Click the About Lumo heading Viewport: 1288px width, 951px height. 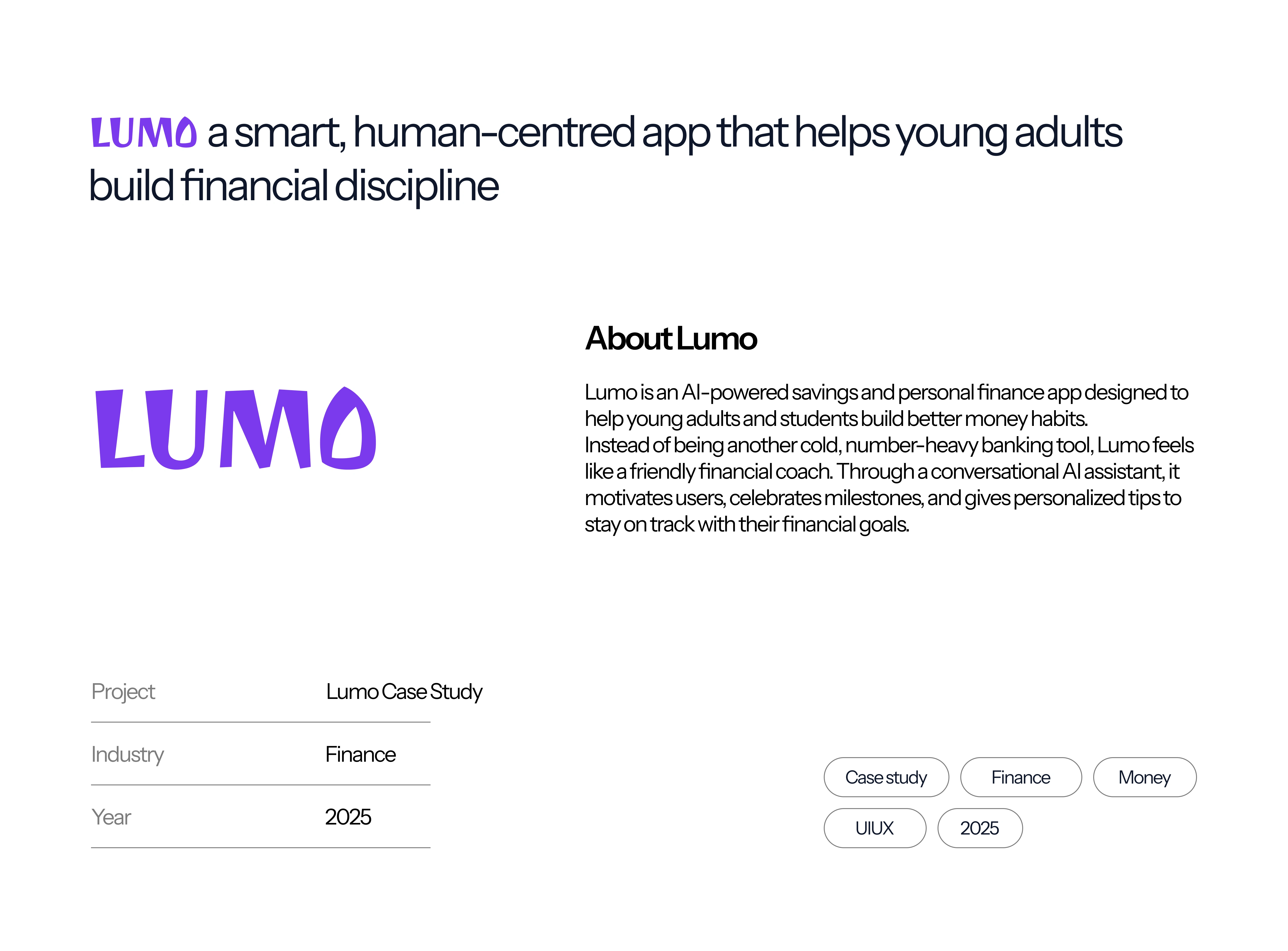point(671,339)
